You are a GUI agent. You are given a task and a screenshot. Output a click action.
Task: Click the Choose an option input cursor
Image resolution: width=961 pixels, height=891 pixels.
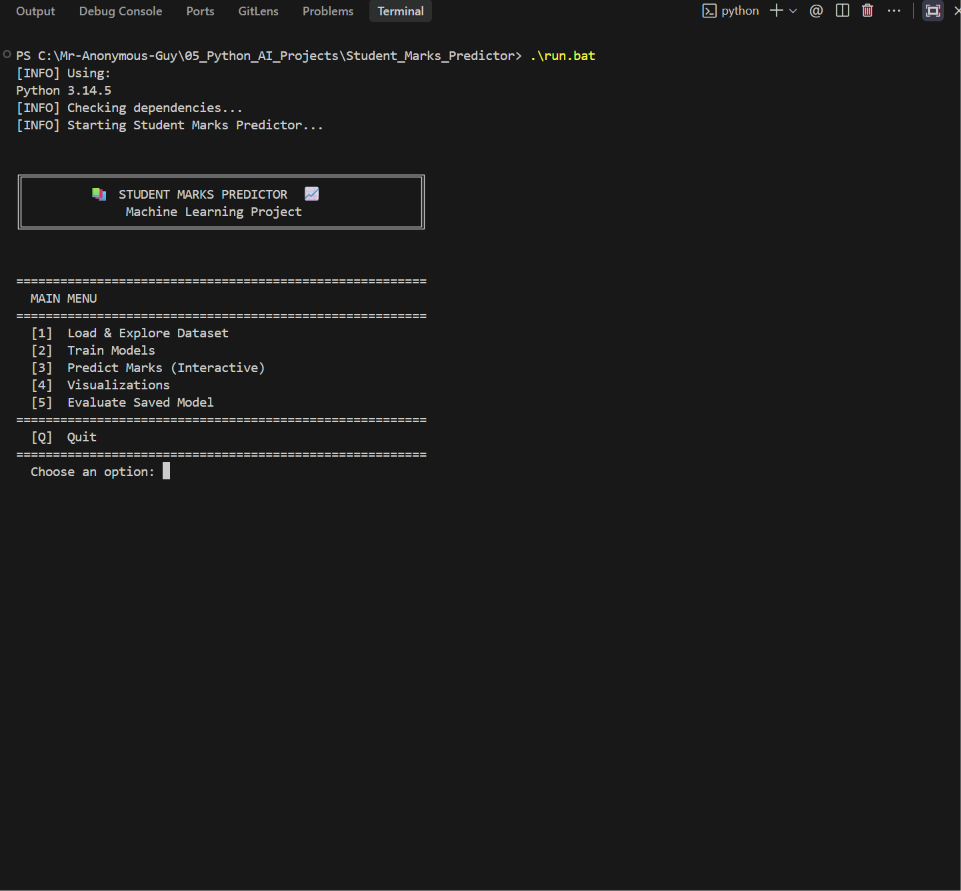[166, 471]
